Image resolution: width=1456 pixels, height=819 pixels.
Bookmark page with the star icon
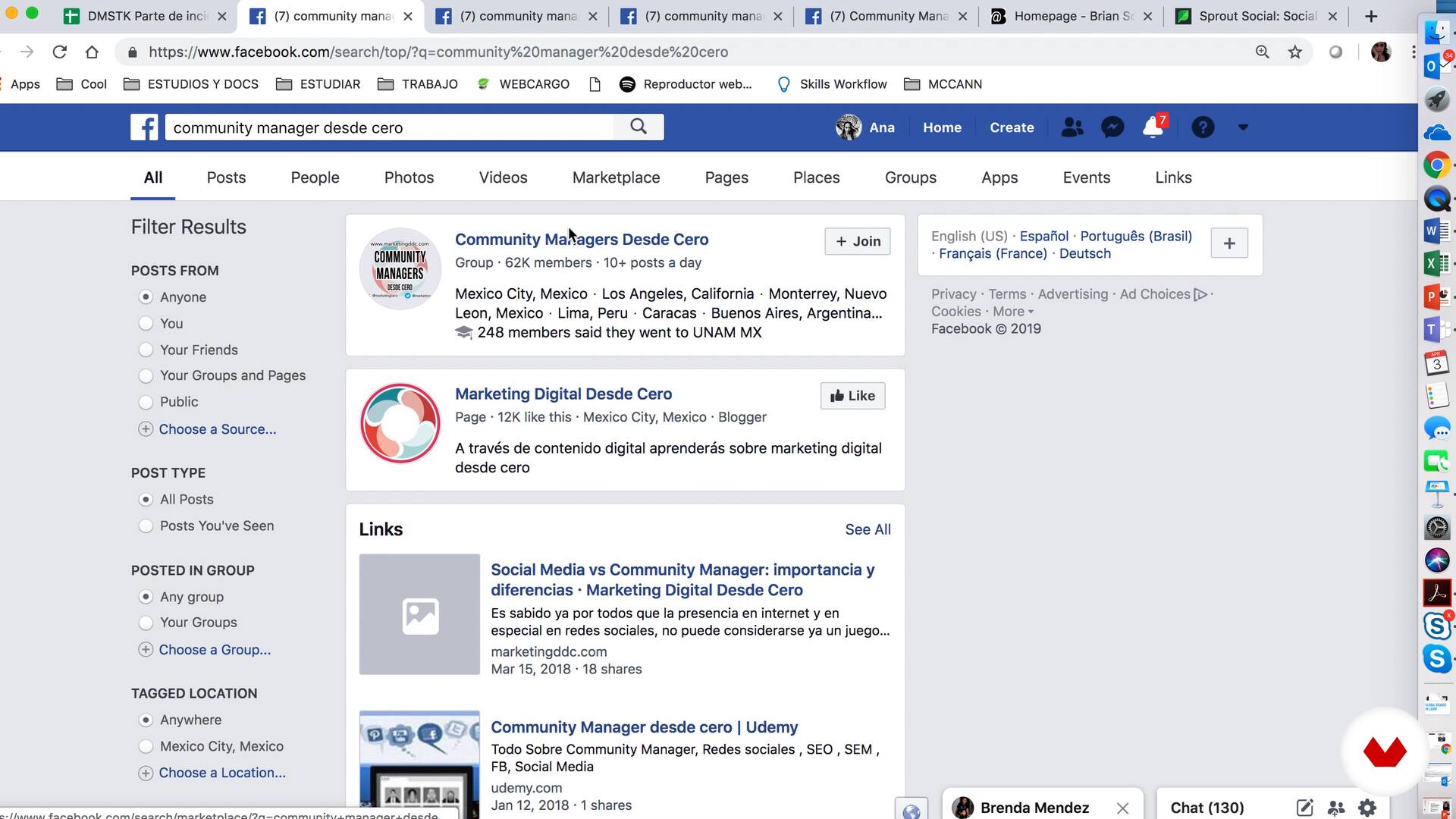1295,52
